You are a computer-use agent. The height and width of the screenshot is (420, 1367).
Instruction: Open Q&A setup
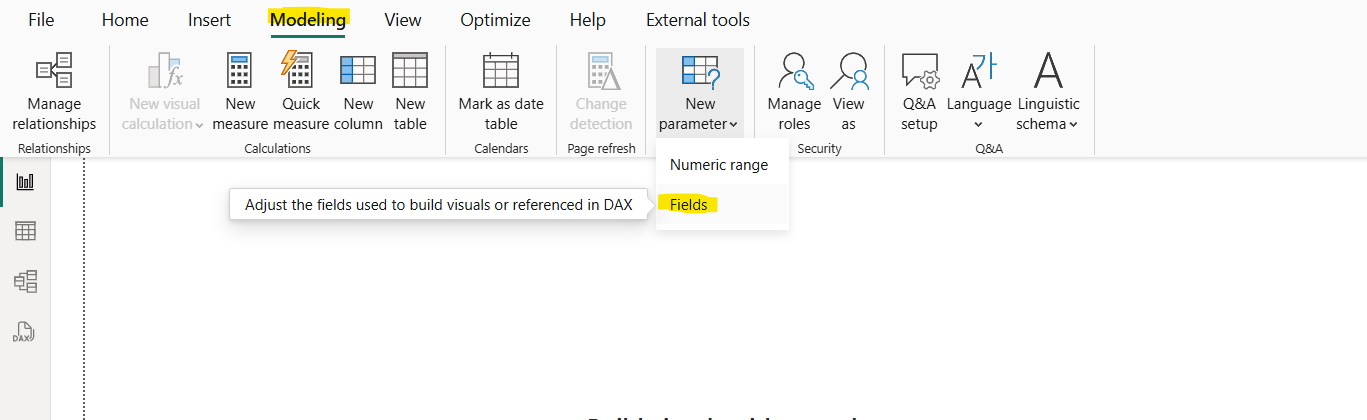[919, 93]
